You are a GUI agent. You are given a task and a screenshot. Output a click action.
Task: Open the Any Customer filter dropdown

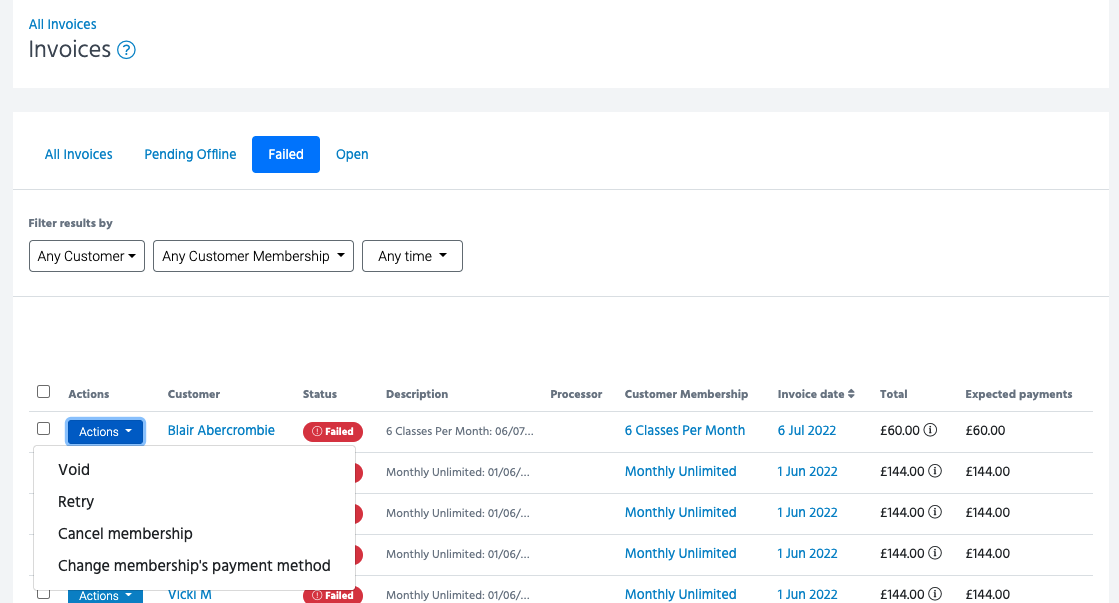click(x=87, y=256)
